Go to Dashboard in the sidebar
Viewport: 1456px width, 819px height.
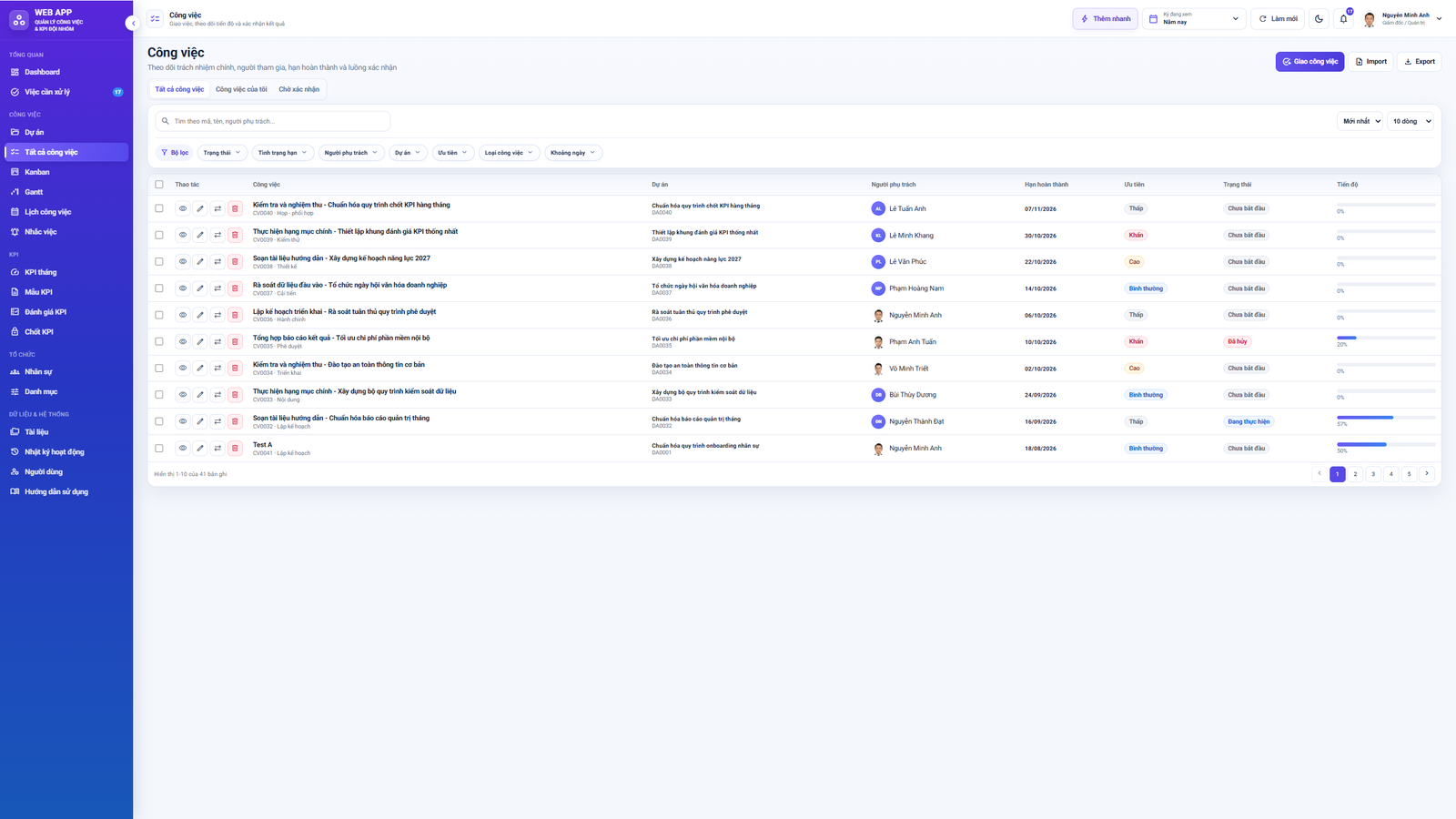coord(66,72)
